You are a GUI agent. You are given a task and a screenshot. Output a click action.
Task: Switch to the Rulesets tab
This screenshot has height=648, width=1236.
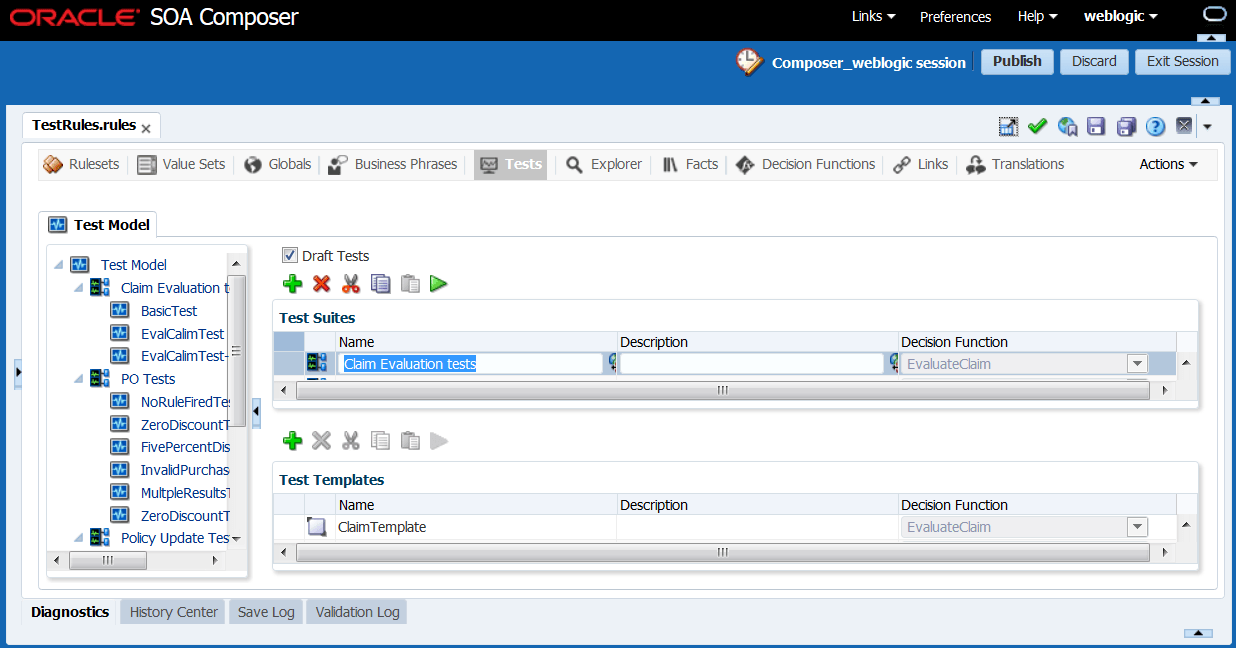tap(82, 164)
